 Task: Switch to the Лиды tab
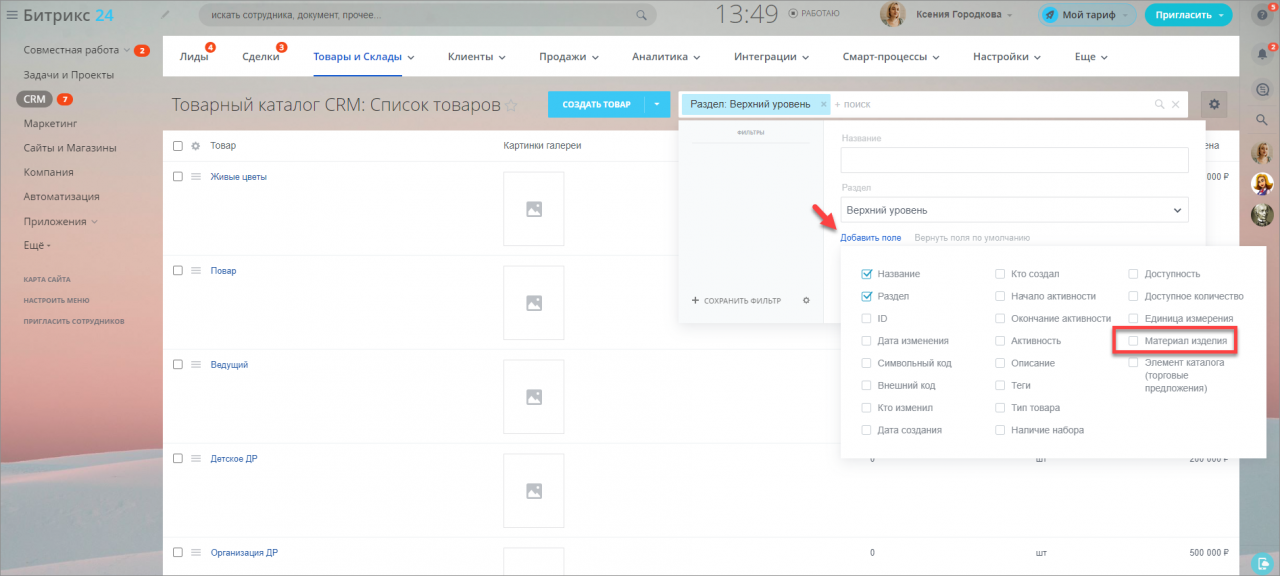pyautogui.click(x=194, y=57)
